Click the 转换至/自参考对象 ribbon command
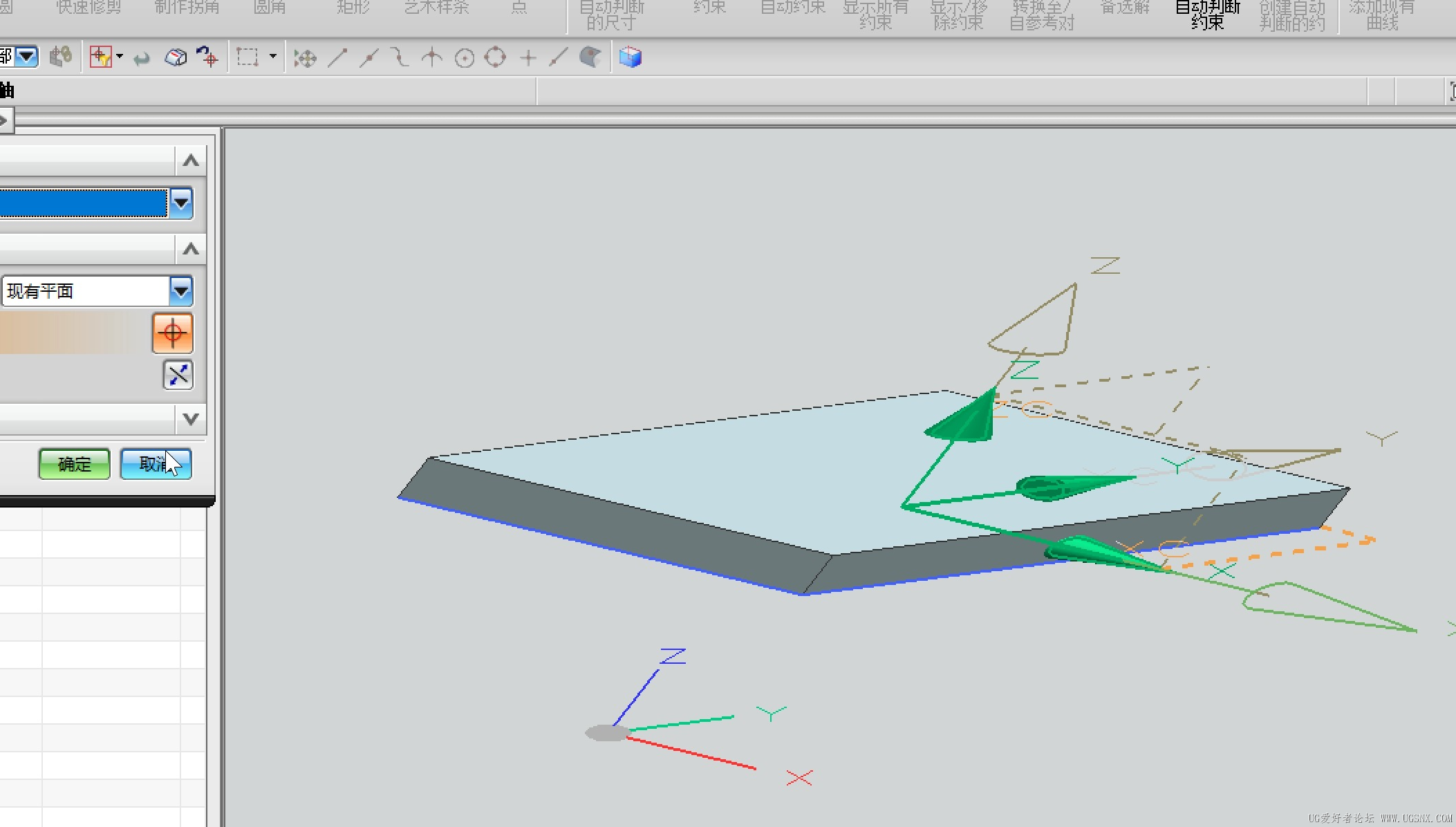 pos(1042,15)
